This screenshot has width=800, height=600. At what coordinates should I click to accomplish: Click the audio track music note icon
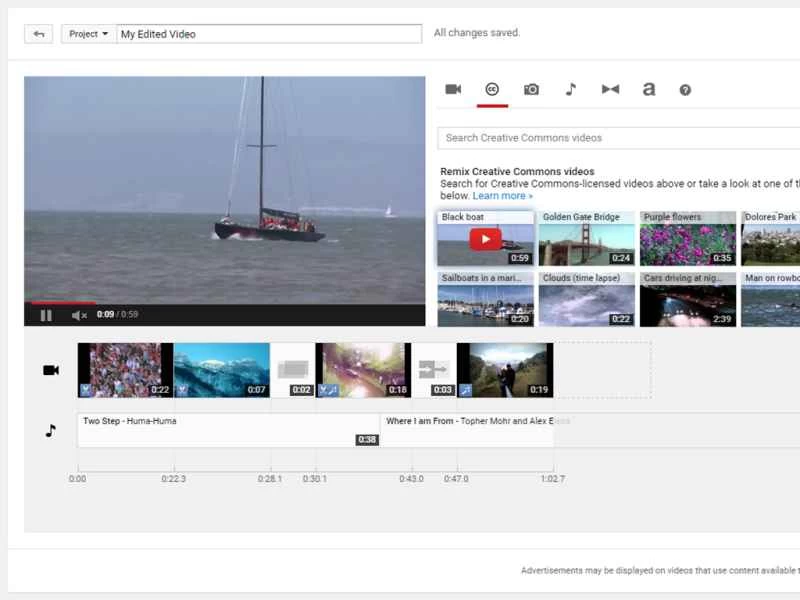pyautogui.click(x=50, y=430)
